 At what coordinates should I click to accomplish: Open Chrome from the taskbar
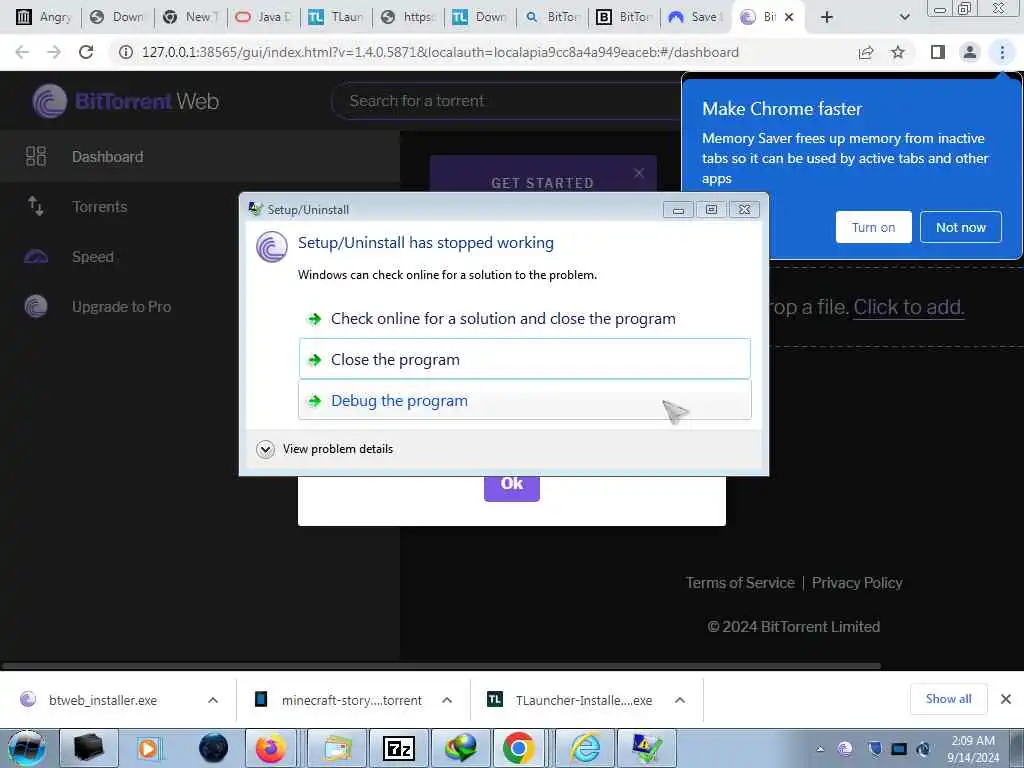pos(519,748)
